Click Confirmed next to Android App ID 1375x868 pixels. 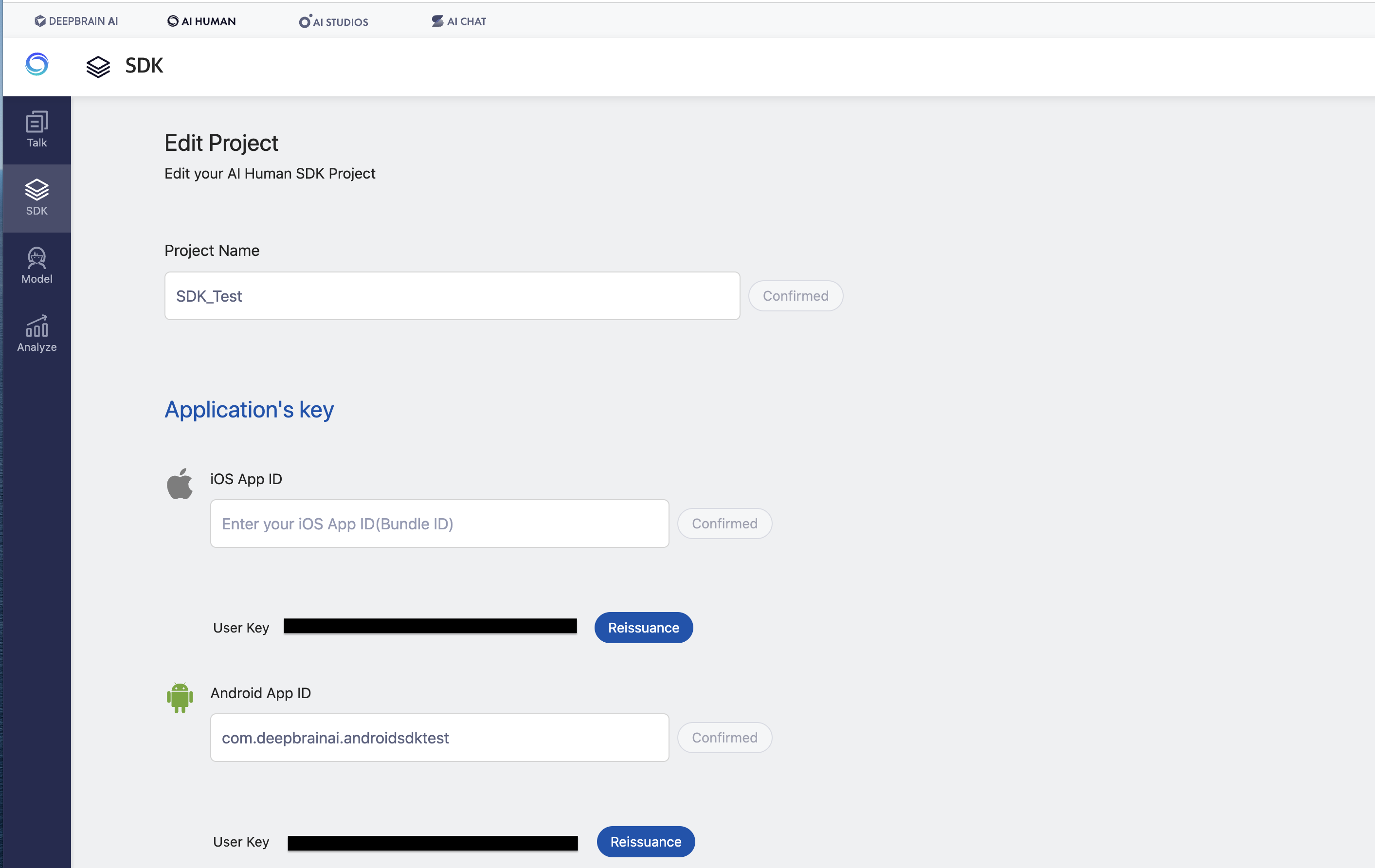point(724,738)
